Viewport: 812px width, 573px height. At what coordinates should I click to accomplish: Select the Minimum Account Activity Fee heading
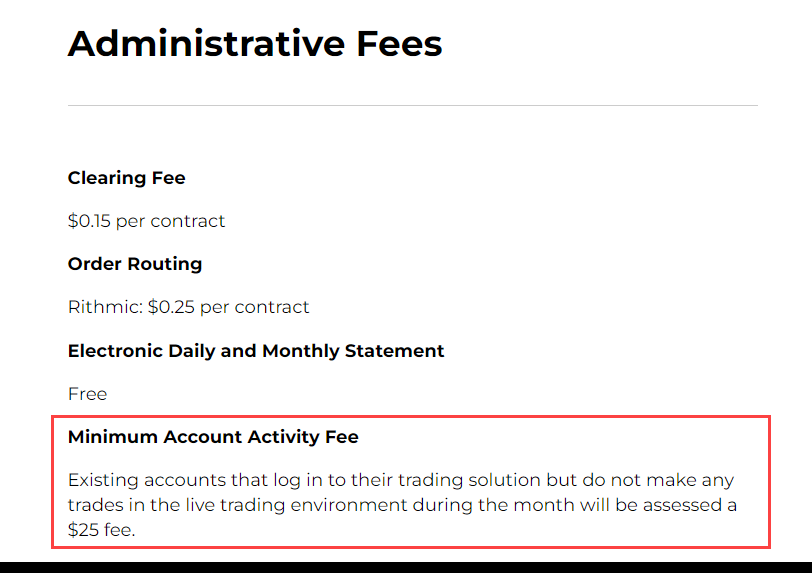pyautogui.click(x=213, y=437)
